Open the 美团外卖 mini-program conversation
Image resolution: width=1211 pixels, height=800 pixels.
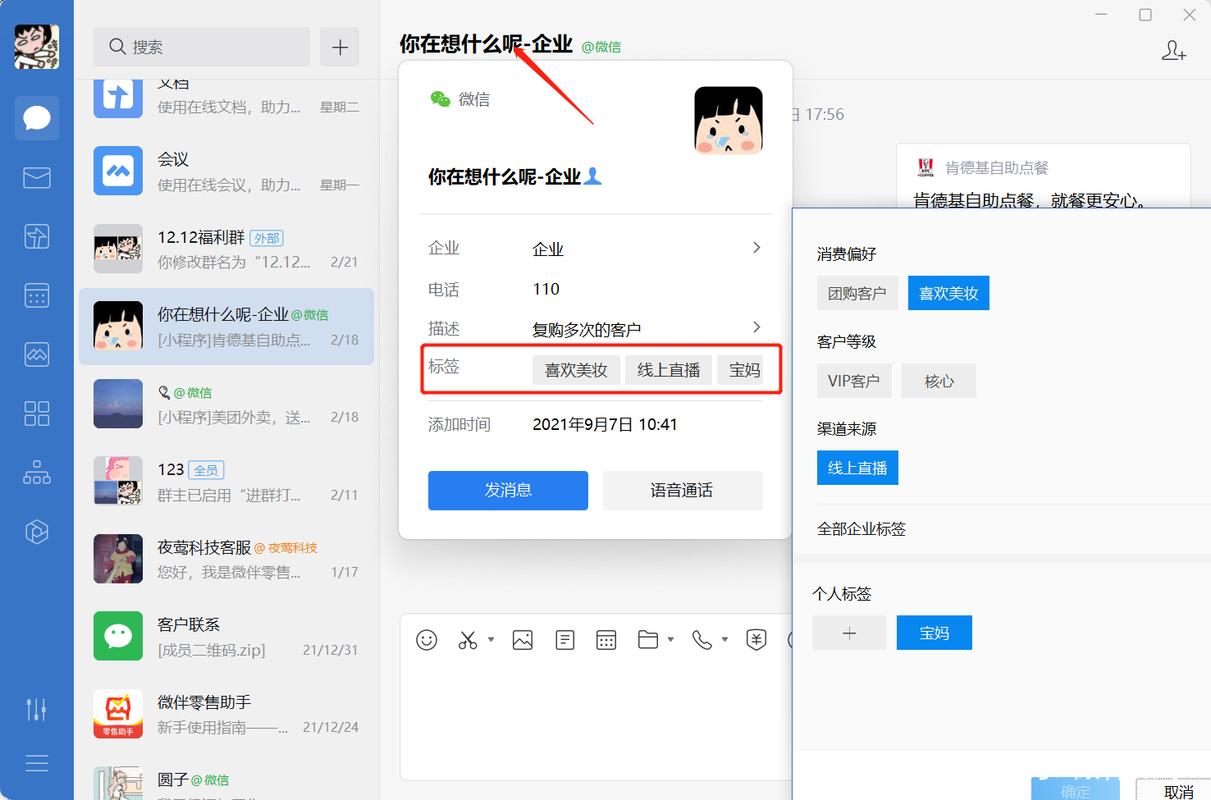point(226,404)
